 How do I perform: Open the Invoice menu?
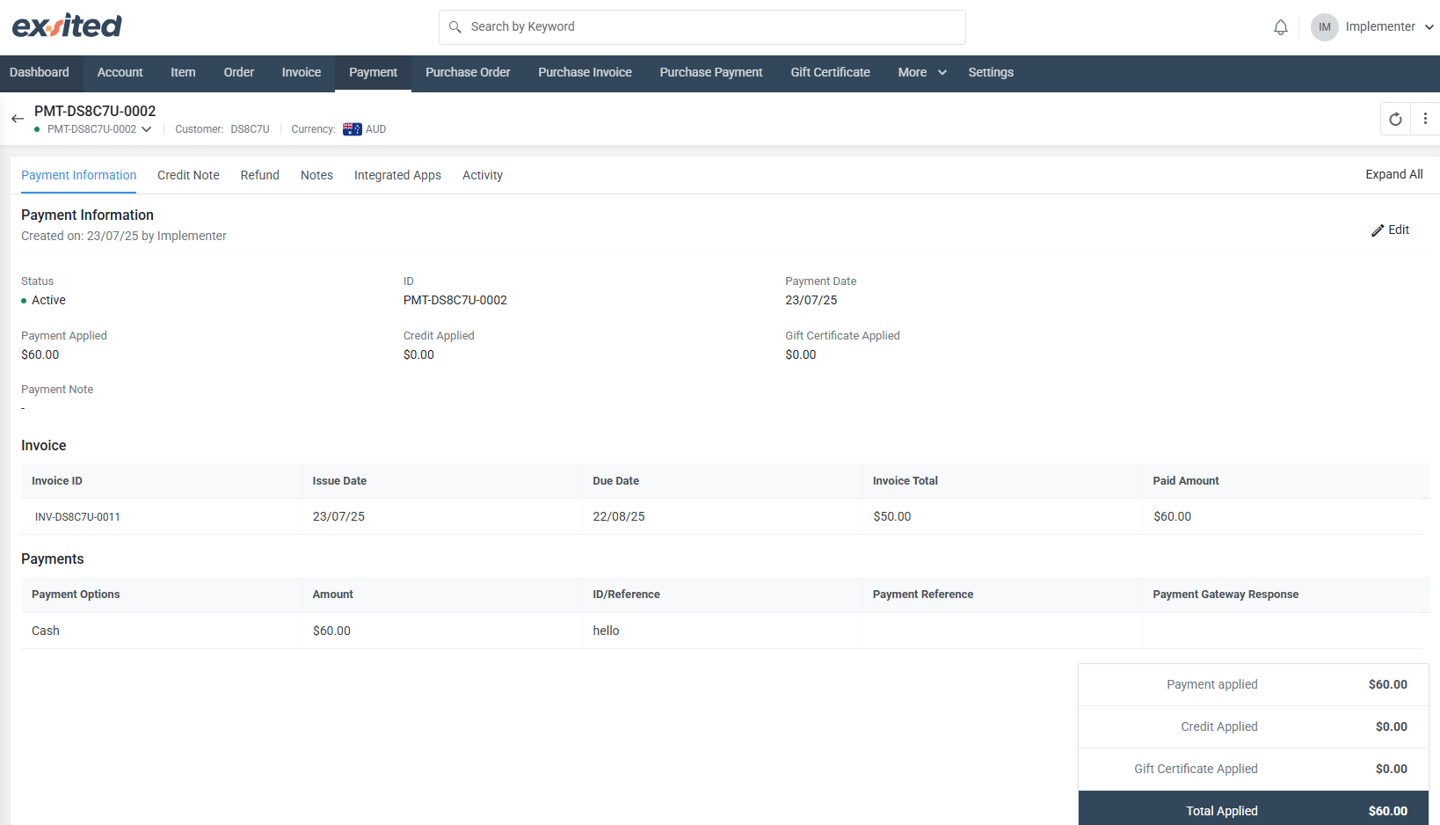coord(301,72)
